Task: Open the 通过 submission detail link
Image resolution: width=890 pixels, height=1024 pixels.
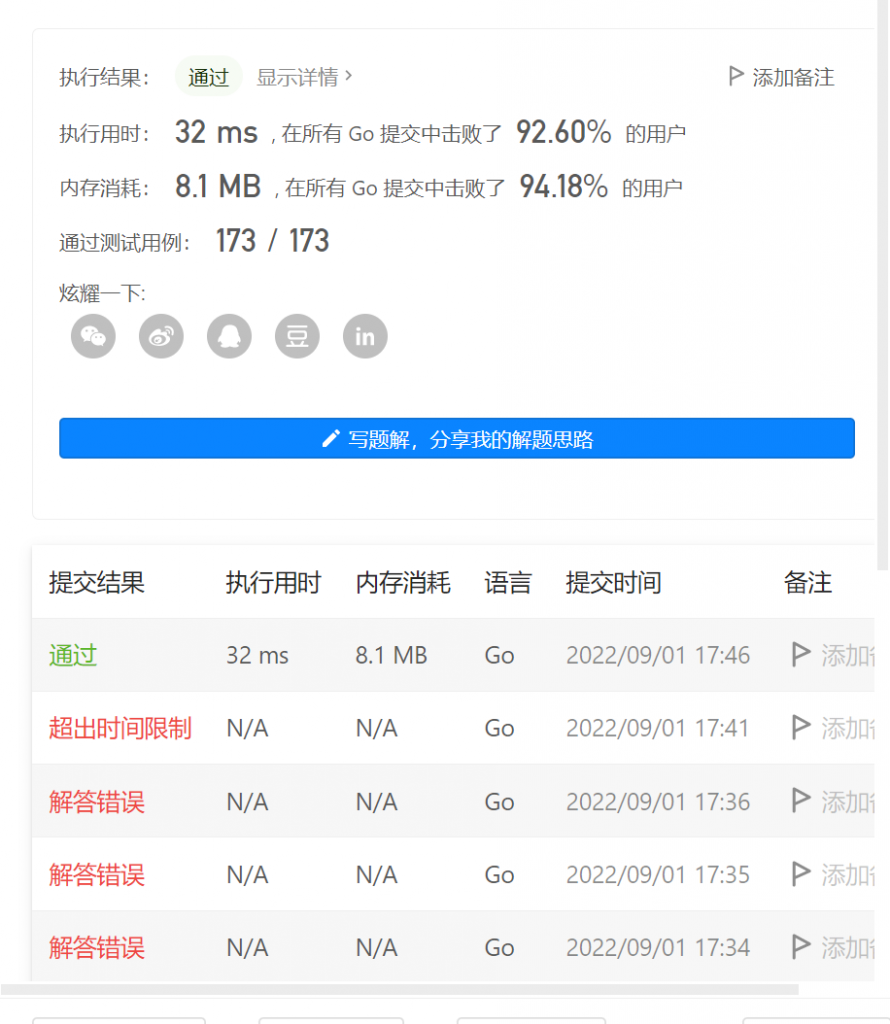Action: coord(70,655)
